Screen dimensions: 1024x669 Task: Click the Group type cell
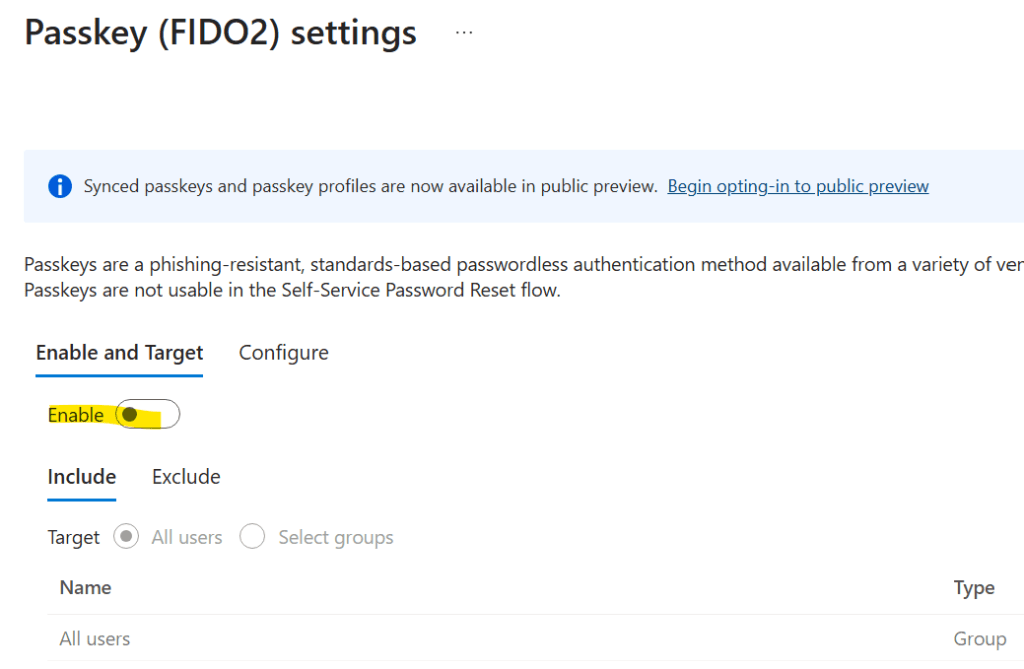[x=979, y=638]
